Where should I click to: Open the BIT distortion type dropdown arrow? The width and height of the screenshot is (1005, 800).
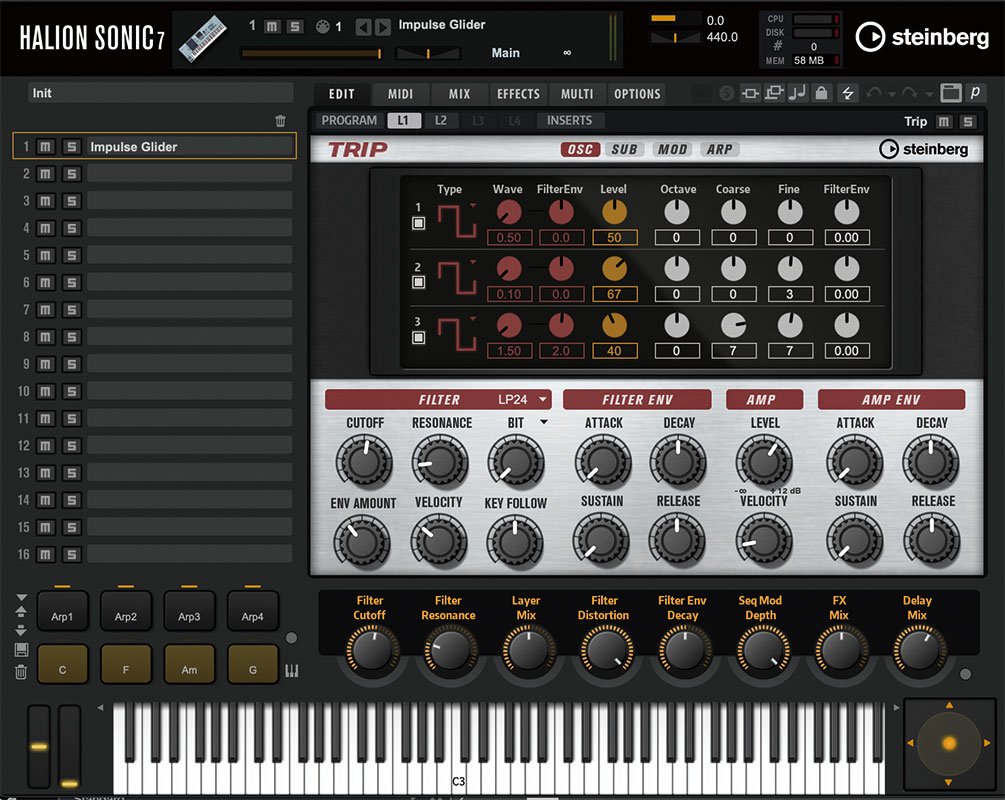(x=544, y=422)
